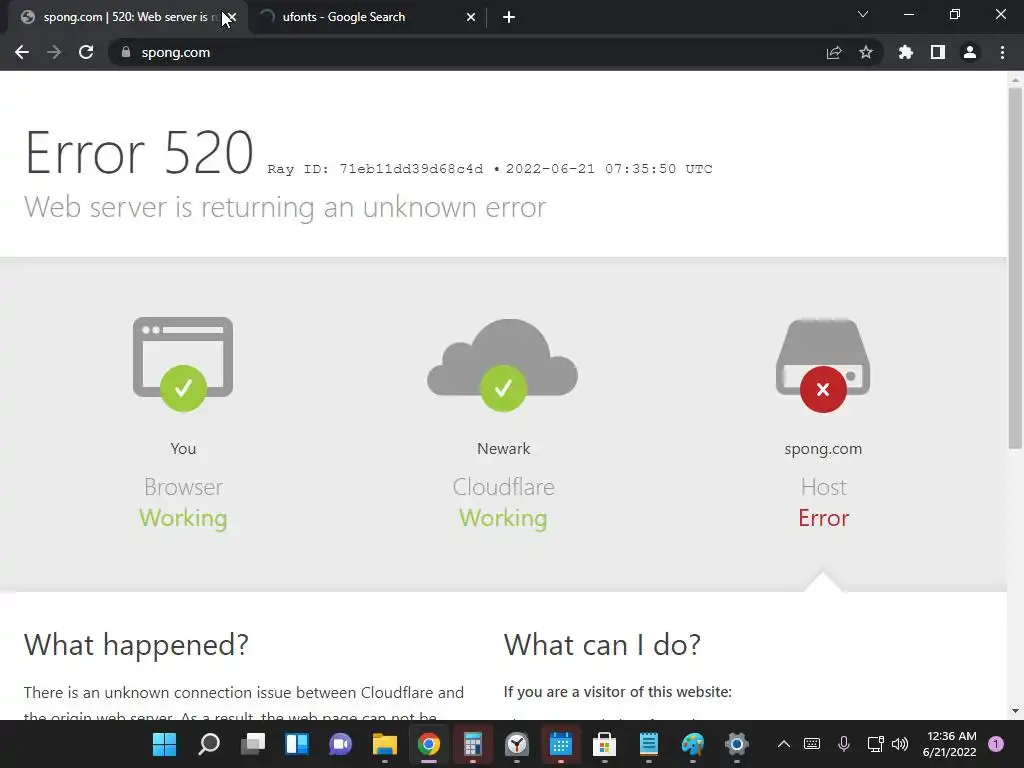Click the Host server error icon
Image resolution: width=1024 pixels, height=768 pixels.
[823, 365]
